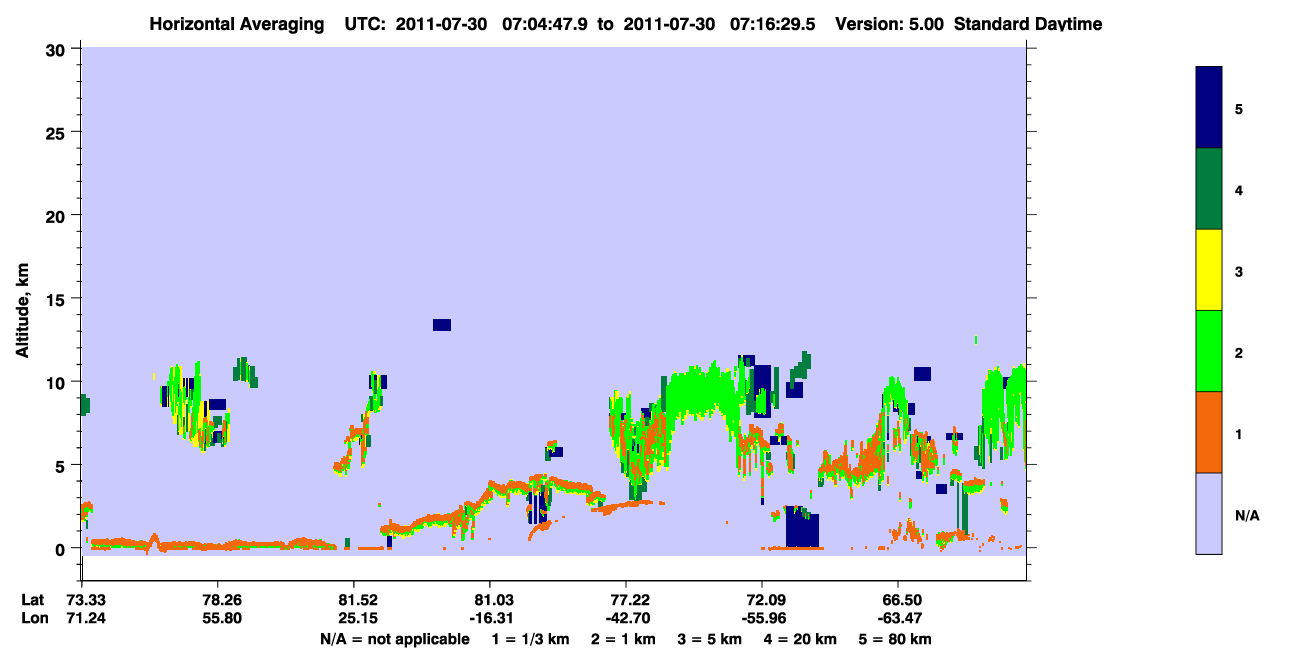Click the orange colorbar segment for level 1
Viewport: 1300px width, 667px height.
pos(1209,432)
